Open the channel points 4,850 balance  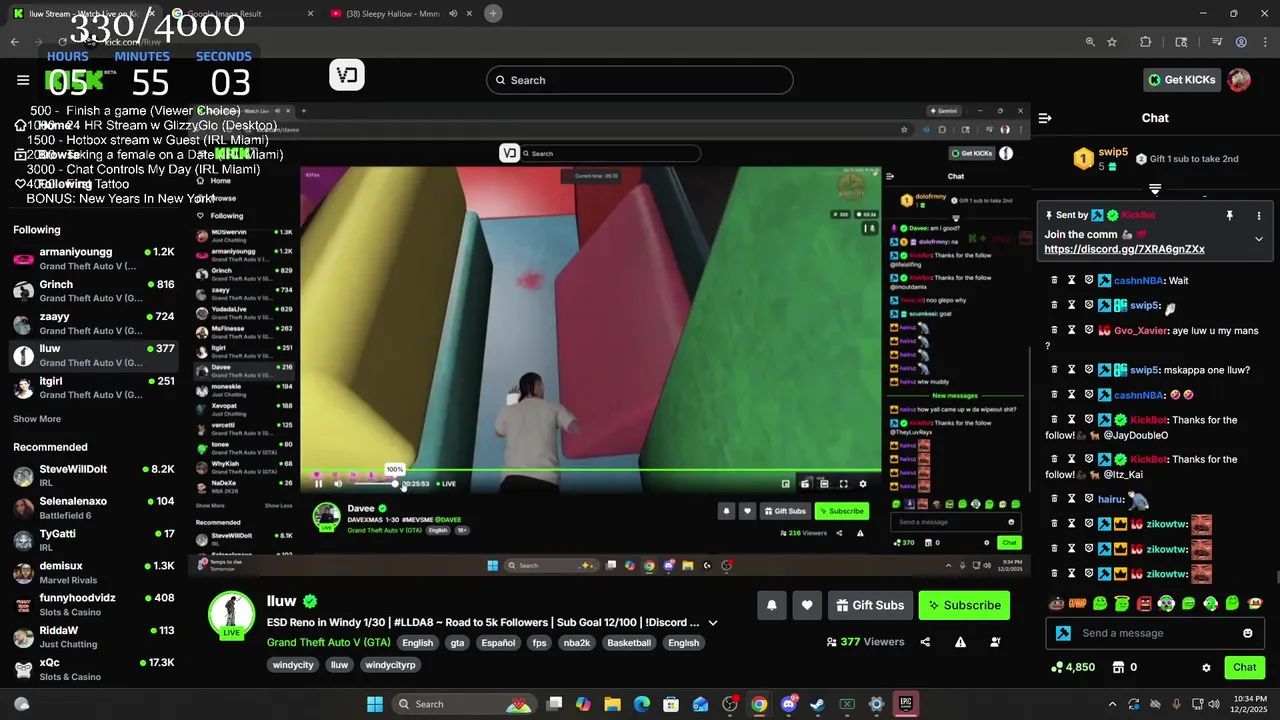point(1073,667)
